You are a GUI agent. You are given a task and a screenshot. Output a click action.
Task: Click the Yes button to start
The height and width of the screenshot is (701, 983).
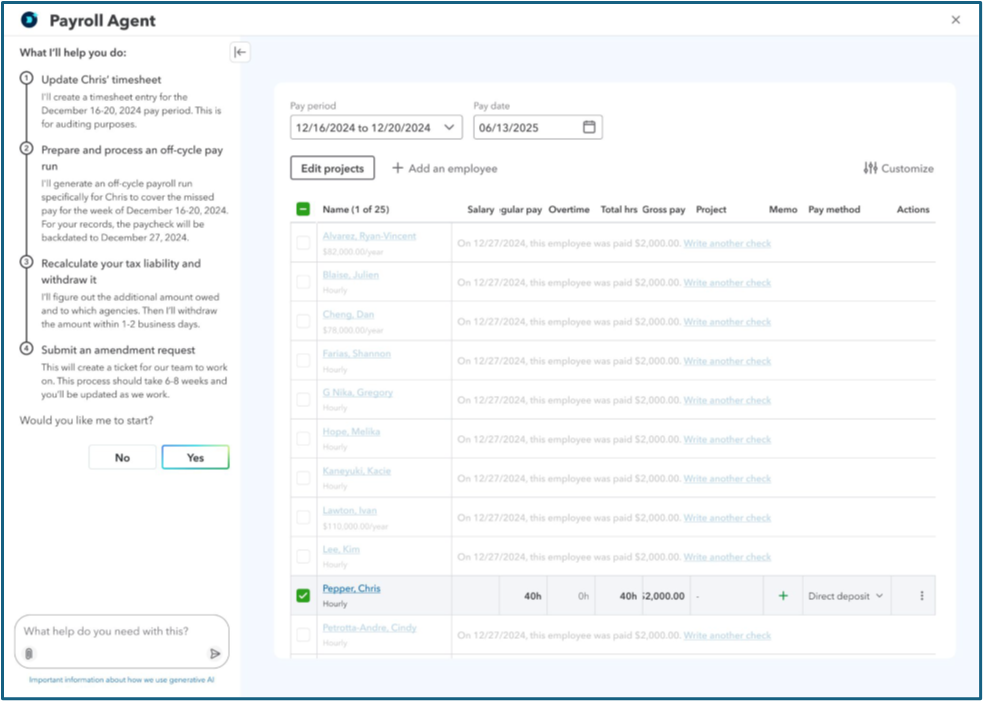pyautogui.click(x=195, y=457)
